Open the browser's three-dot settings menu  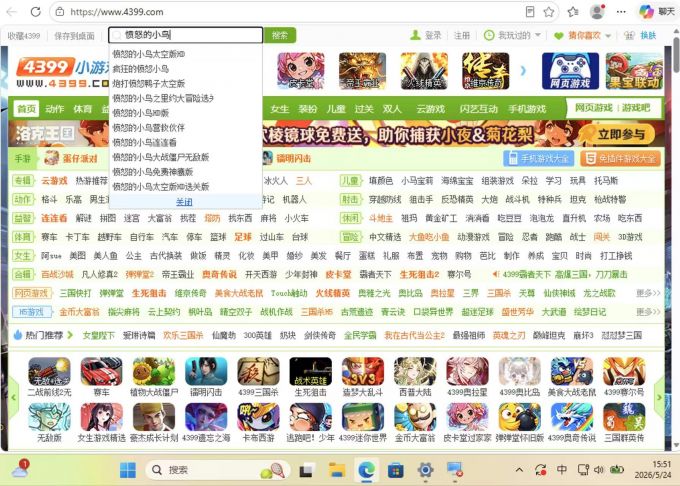(621, 12)
